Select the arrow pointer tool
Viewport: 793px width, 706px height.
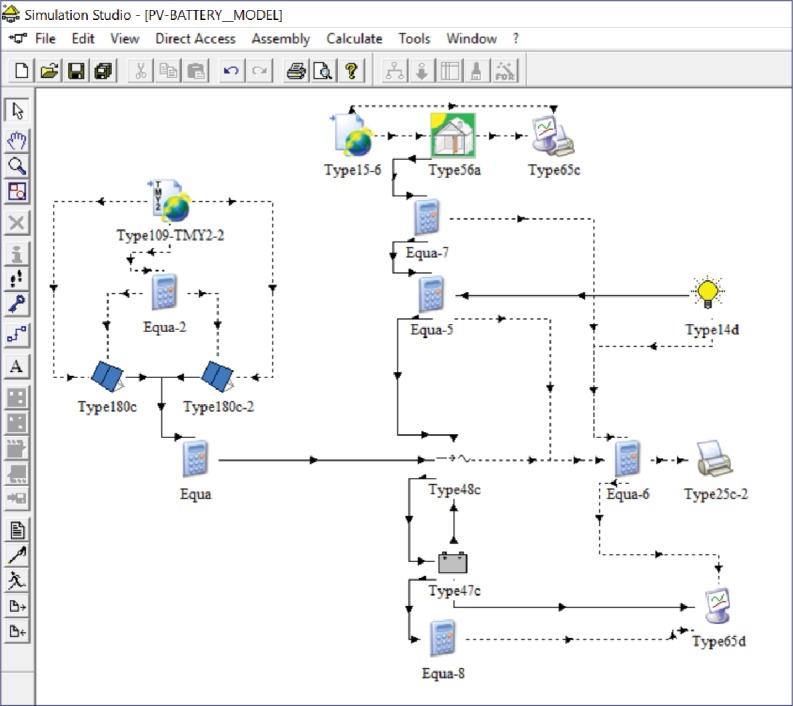pos(17,110)
